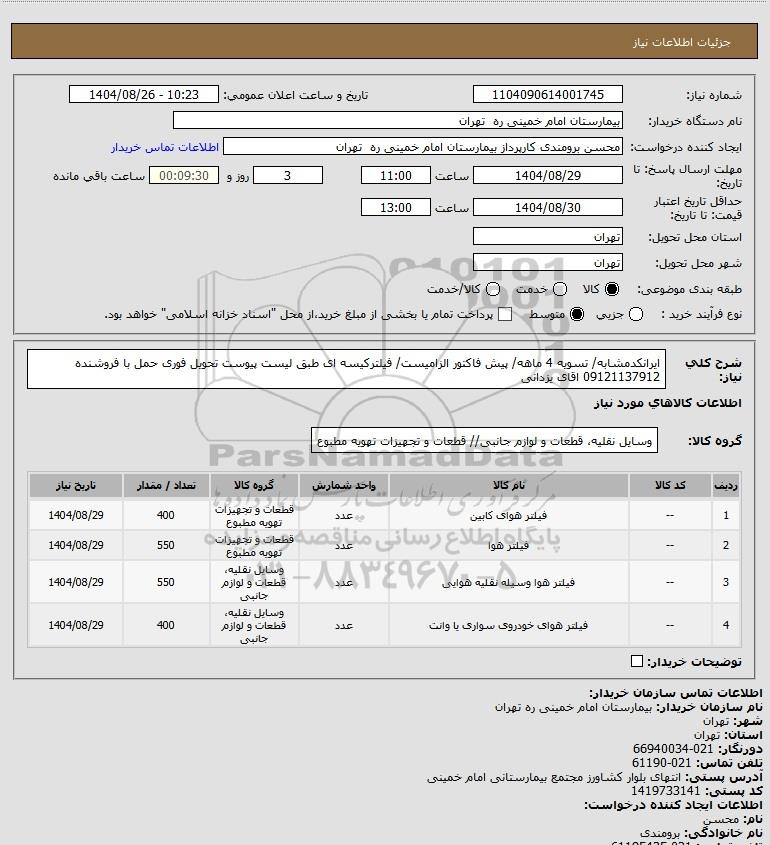Choose the متوسط purchase type radio
This screenshot has height=845, width=770.
[577, 314]
